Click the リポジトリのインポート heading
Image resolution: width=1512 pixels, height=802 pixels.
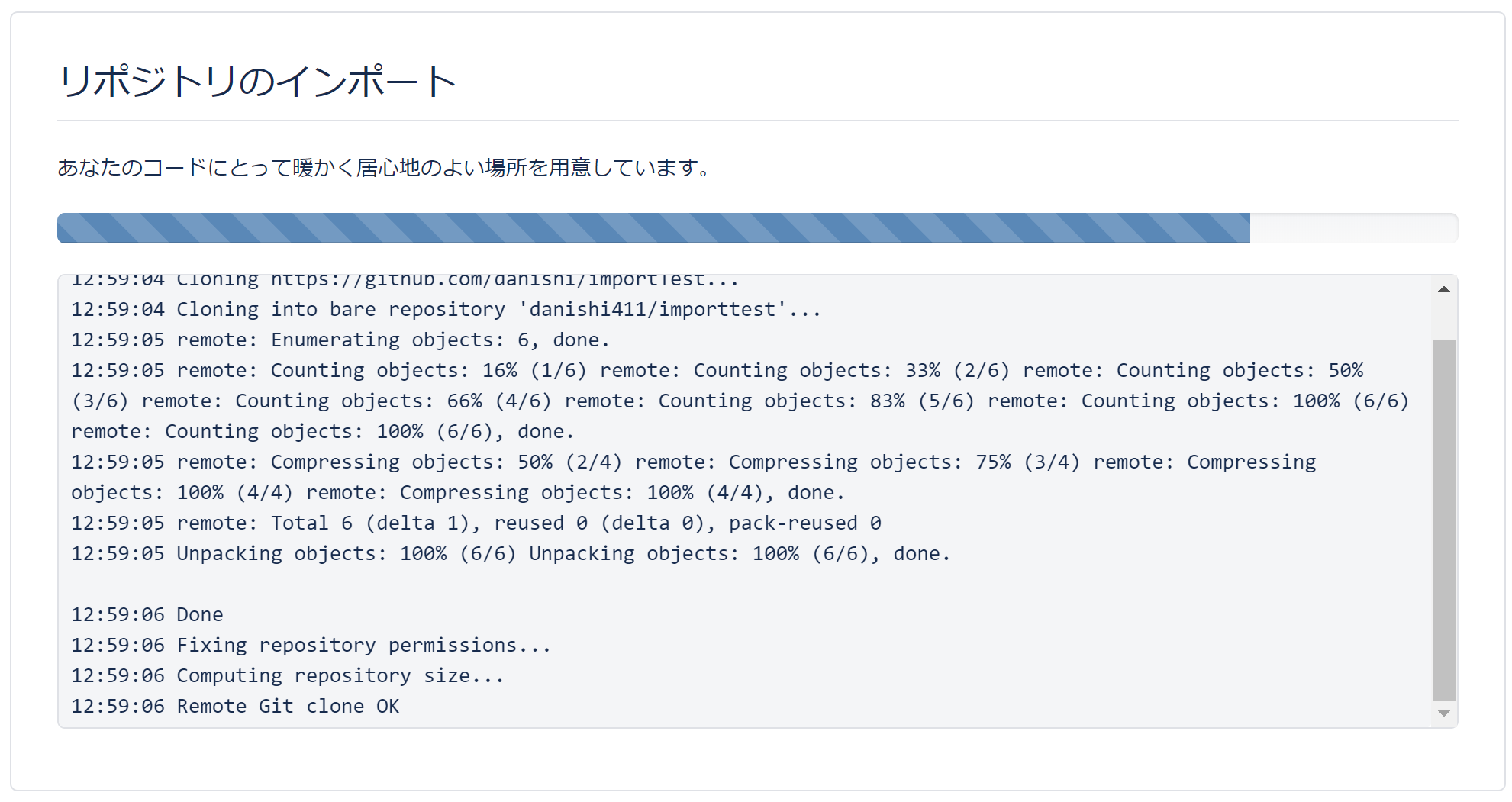[x=258, y=81]
